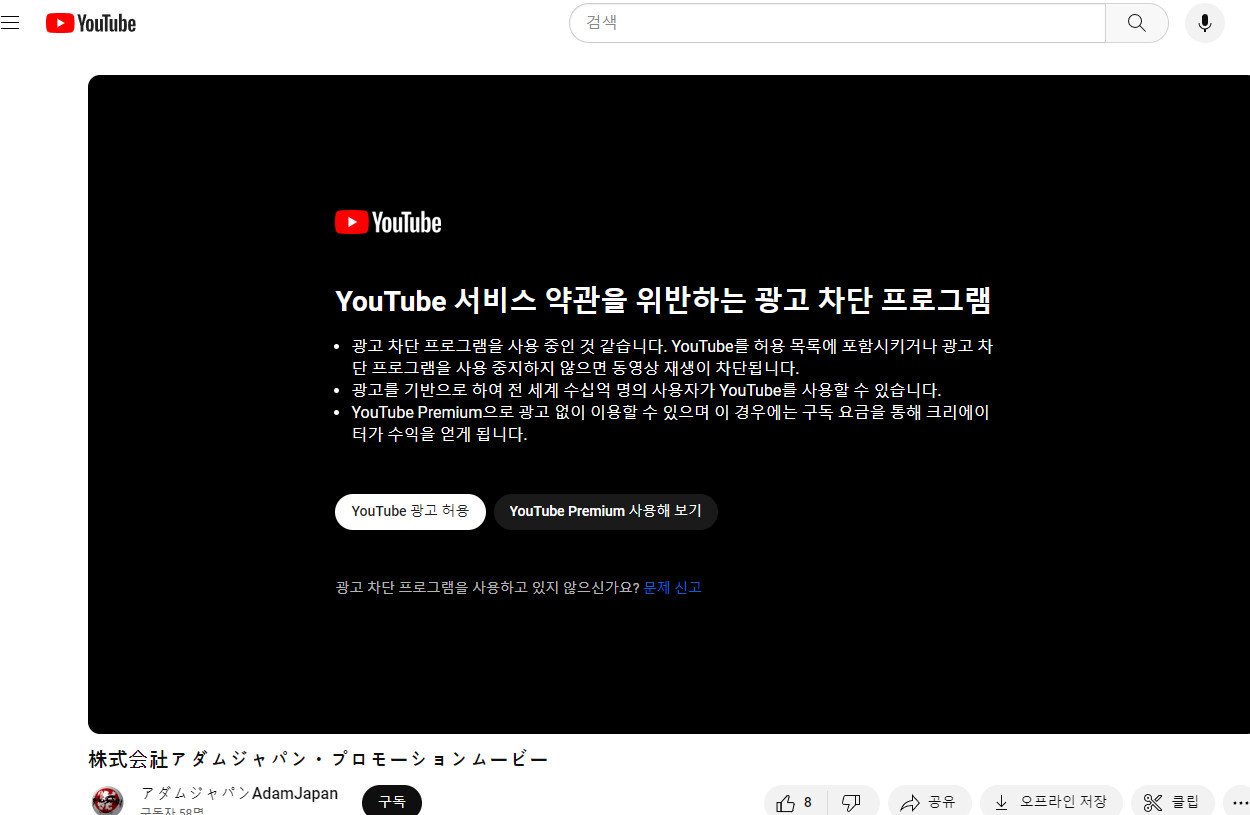1250x815 pixels.
Task: Focus the 검색 search input field
Action: (x=836, y=23)
